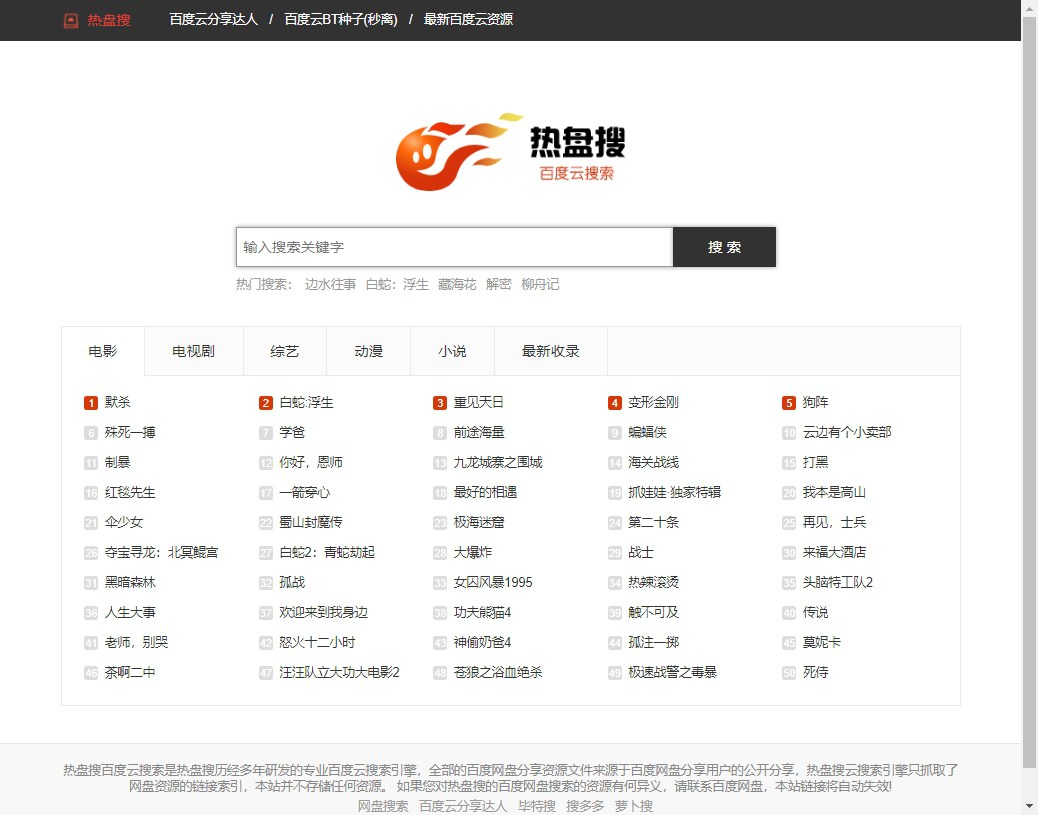Open movie 我本是高山
Screen dimensions: 1038x815
(x=834, y=492)
